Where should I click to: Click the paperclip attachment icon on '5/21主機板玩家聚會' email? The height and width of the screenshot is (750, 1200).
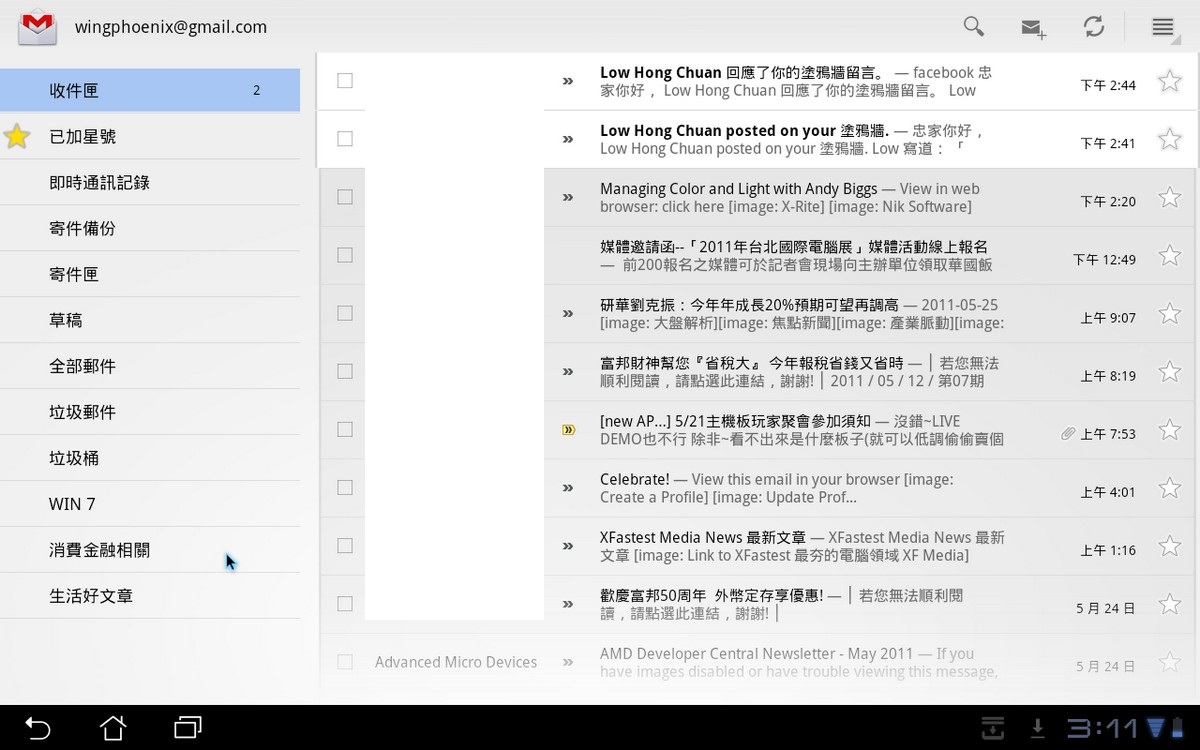click(x=1068, y=434)
